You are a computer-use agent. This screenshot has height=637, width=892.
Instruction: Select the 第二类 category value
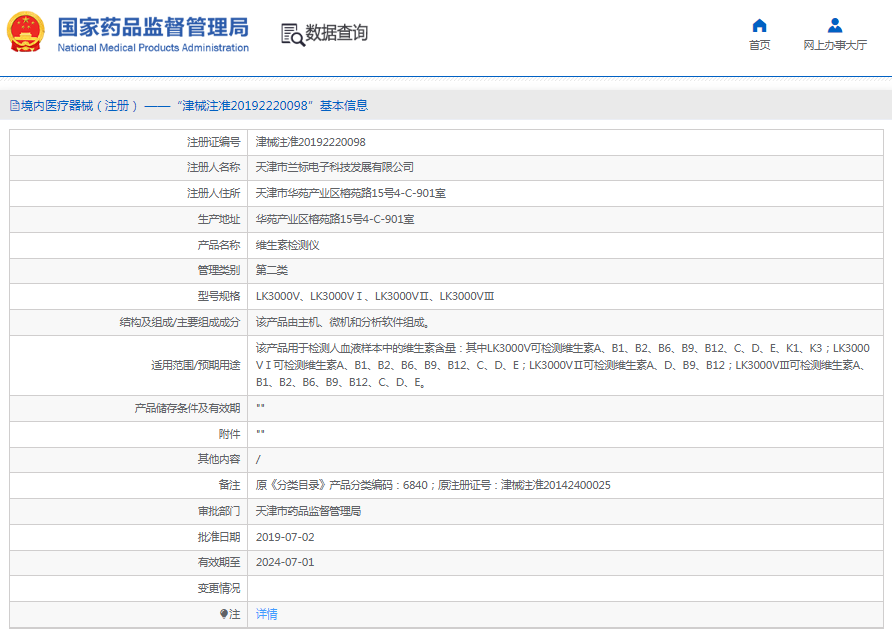272,270
